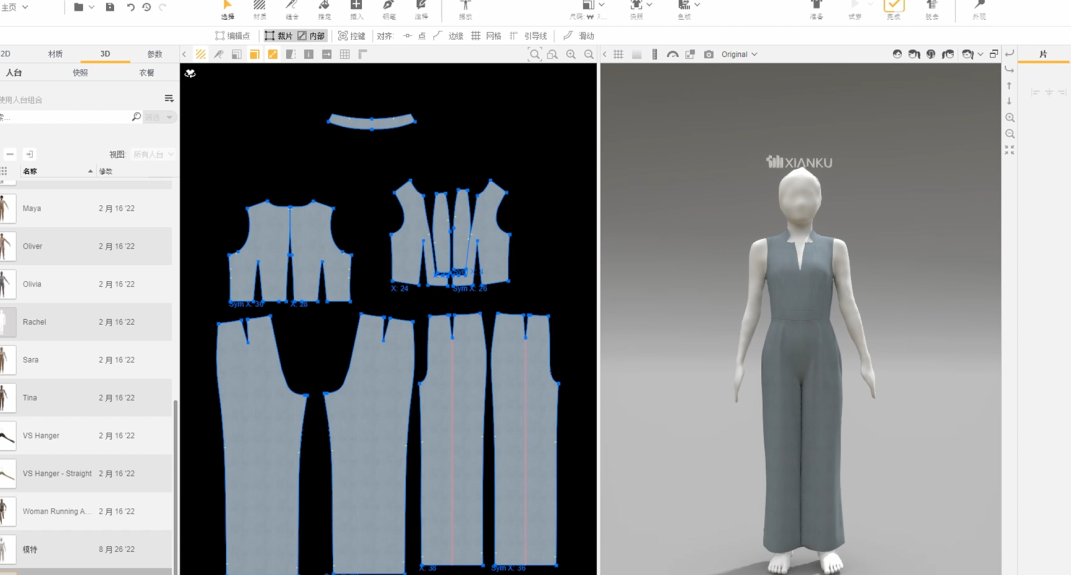1071x575 pixels.
Task: Toggle the 完成 checkmark button
Action: pos(893,8)
